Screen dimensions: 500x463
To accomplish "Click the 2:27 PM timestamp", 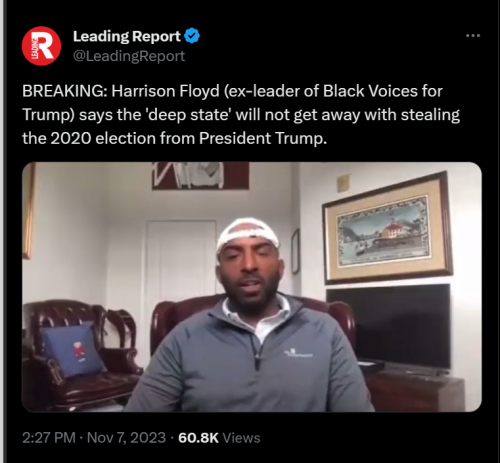I will coord(49,438).
